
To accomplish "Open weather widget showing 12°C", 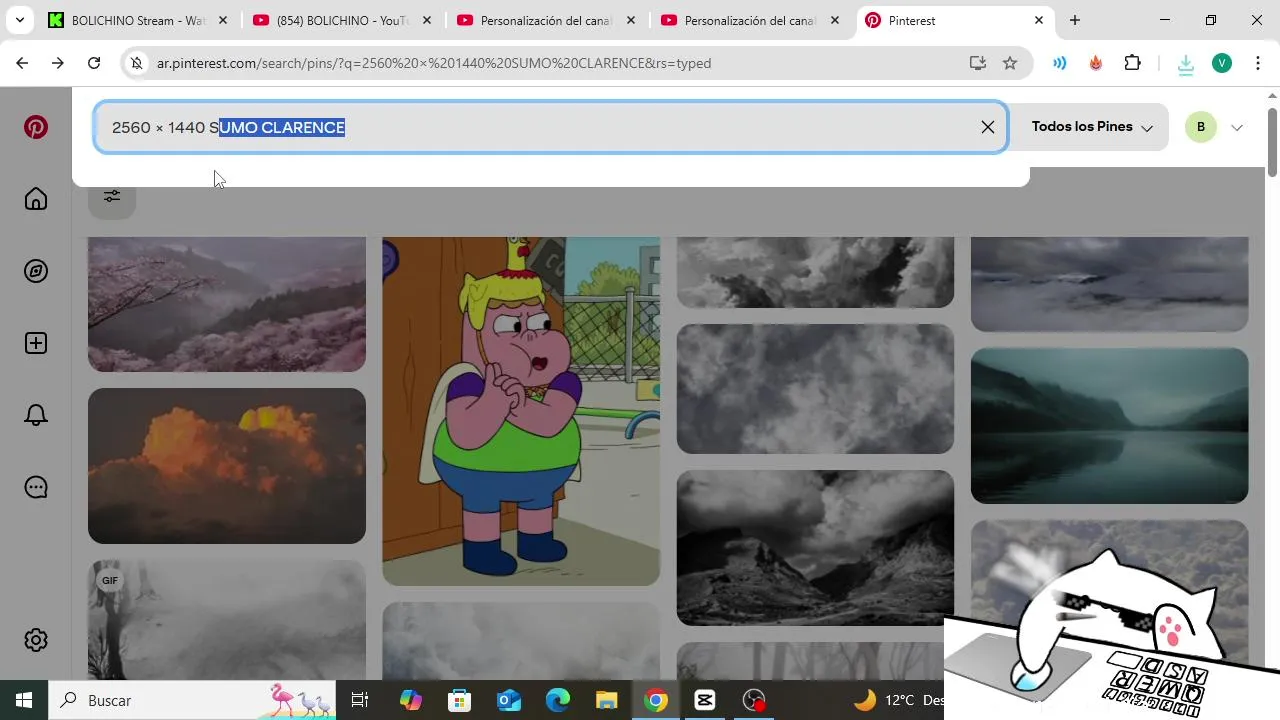I will click(898, 700).
